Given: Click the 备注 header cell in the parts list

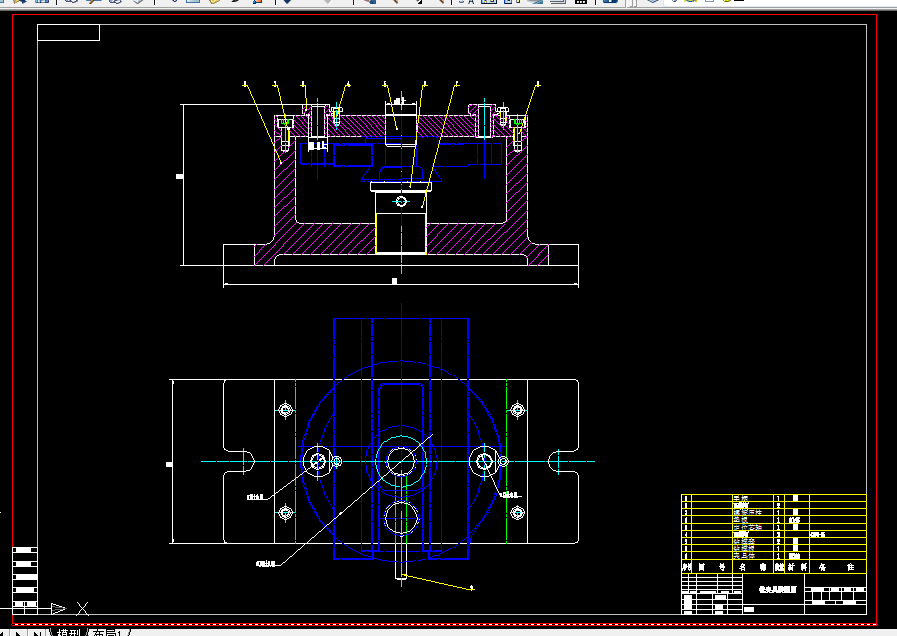Looking at the screenshot, I should coord(837,567).
